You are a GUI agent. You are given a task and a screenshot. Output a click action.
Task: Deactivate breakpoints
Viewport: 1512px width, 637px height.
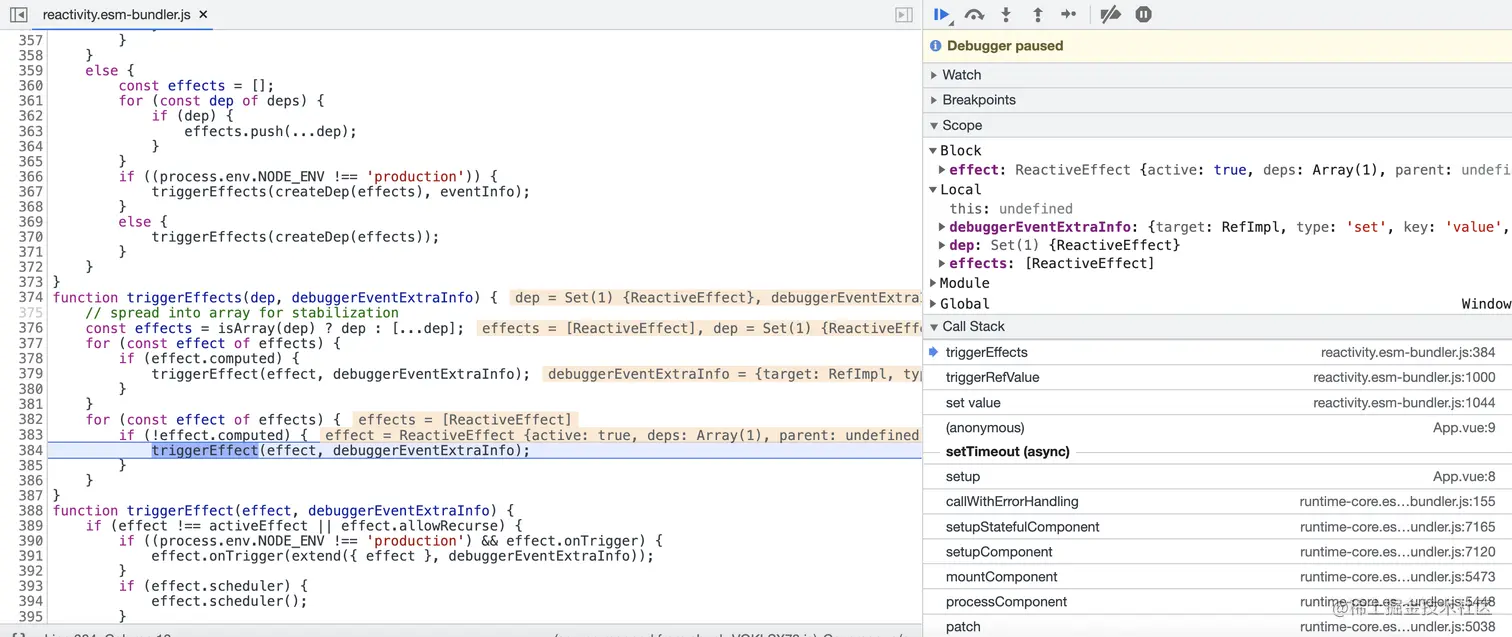pos(1110,15)
